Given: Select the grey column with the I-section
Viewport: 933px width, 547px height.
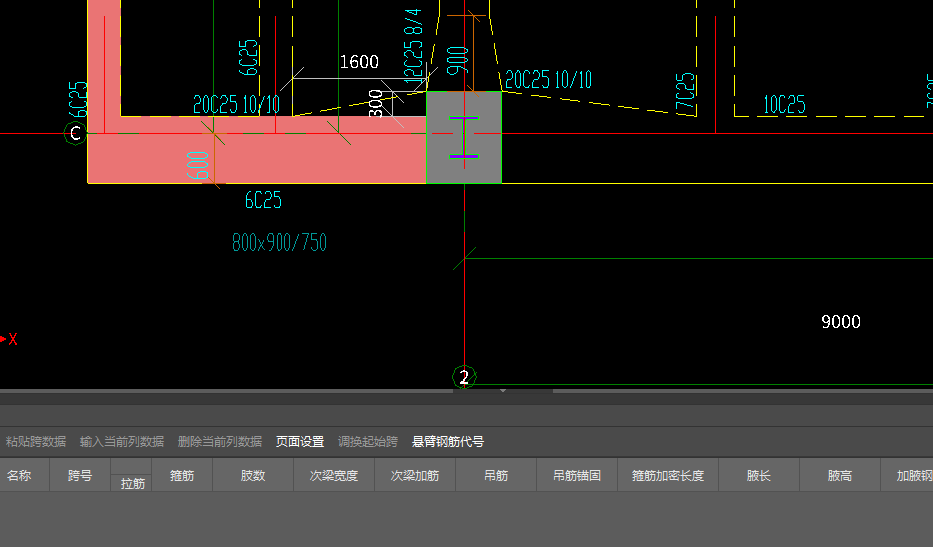Looking at the screenshot, I should pyautogui.click(x=464, y=137).
